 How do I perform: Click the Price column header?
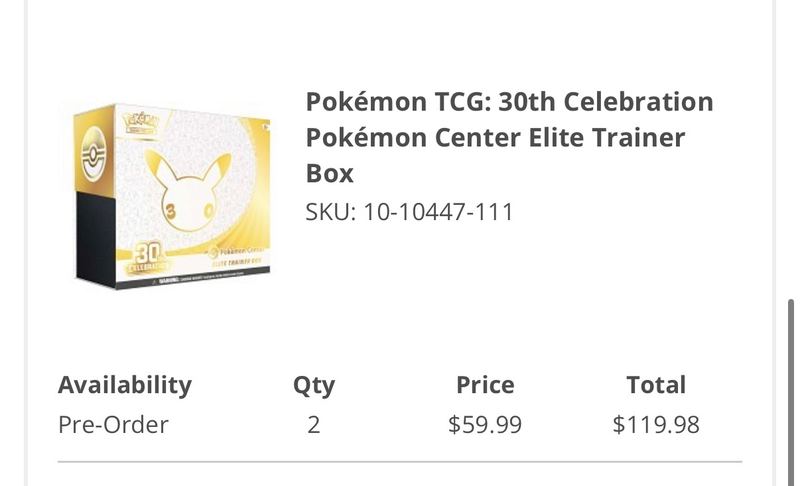(485, 385)
